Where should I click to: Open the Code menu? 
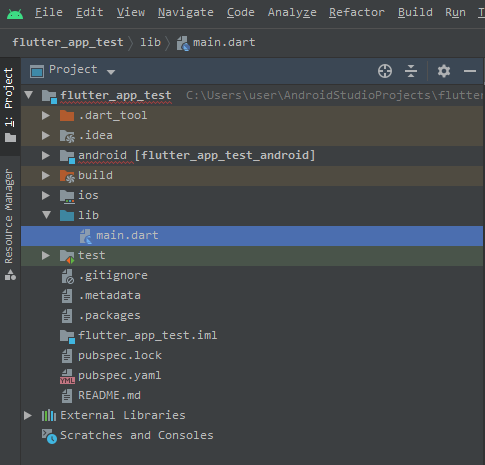pyautogui.click(x=241, y=12)
